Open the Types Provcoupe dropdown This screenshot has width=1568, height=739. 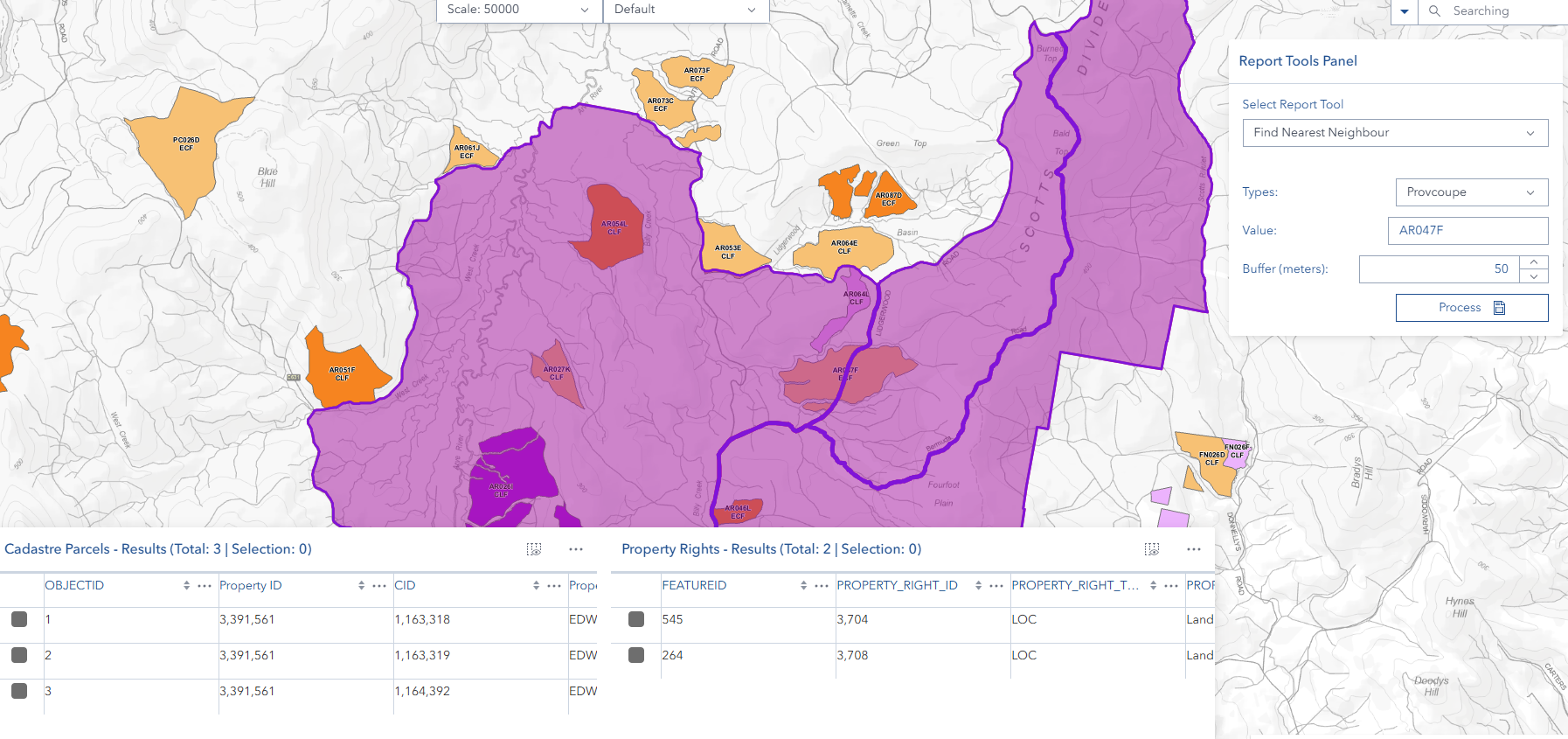click(1471, 192)
